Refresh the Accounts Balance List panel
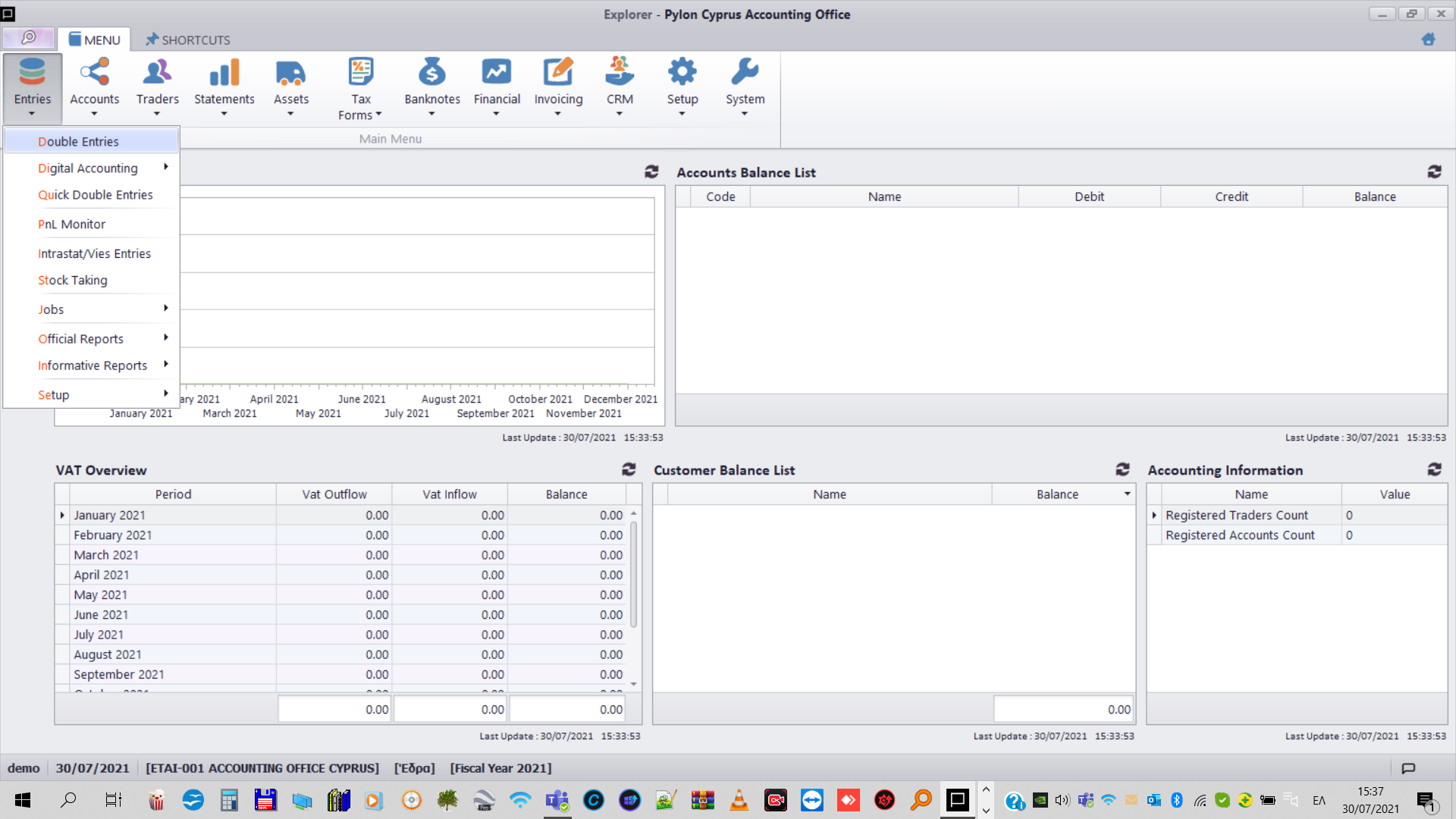The height and width of the screenshot is (819, 1456). pos(1434,172)
